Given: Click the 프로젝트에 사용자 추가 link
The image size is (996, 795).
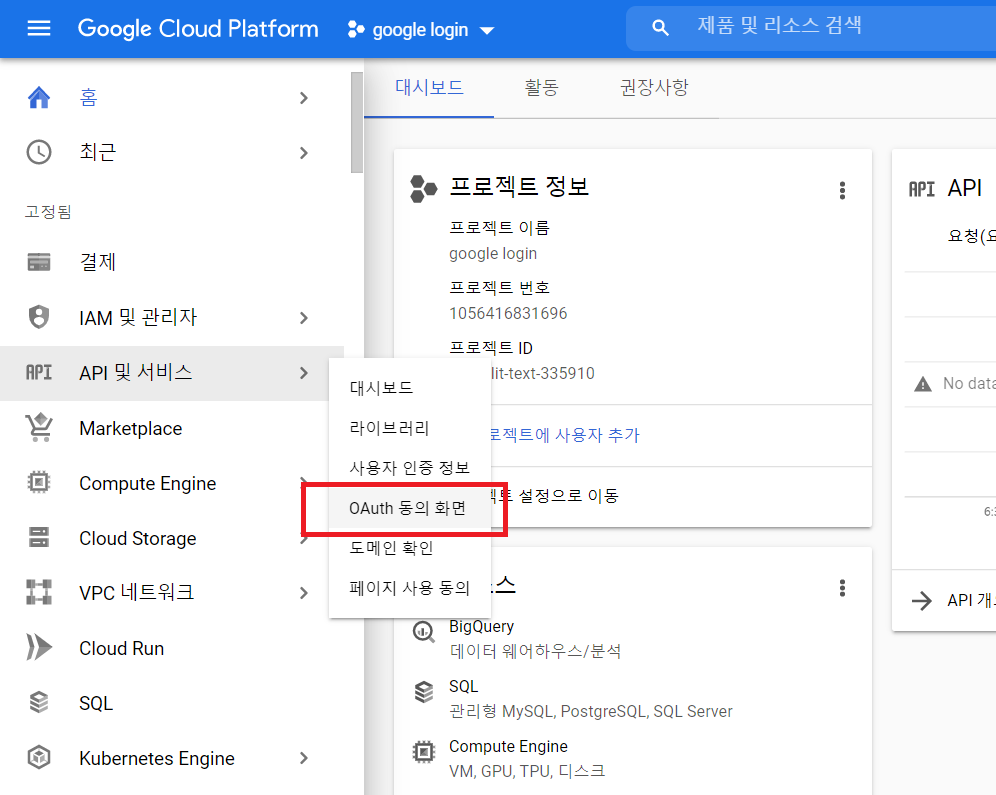Looking at the screenshot, I should [564, 435].
